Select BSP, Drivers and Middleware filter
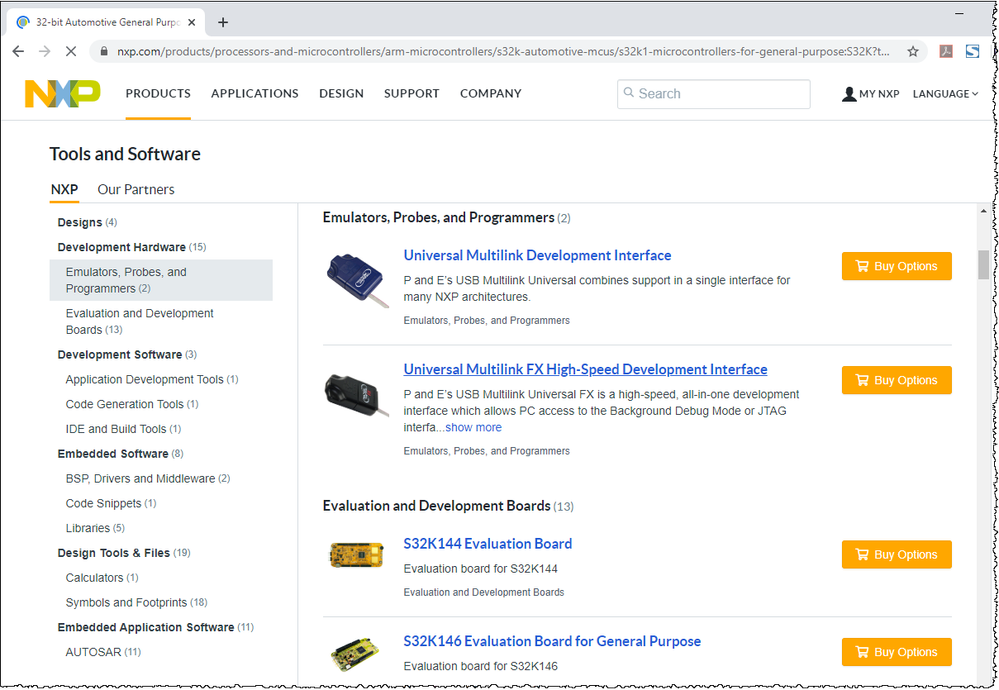 148,479
